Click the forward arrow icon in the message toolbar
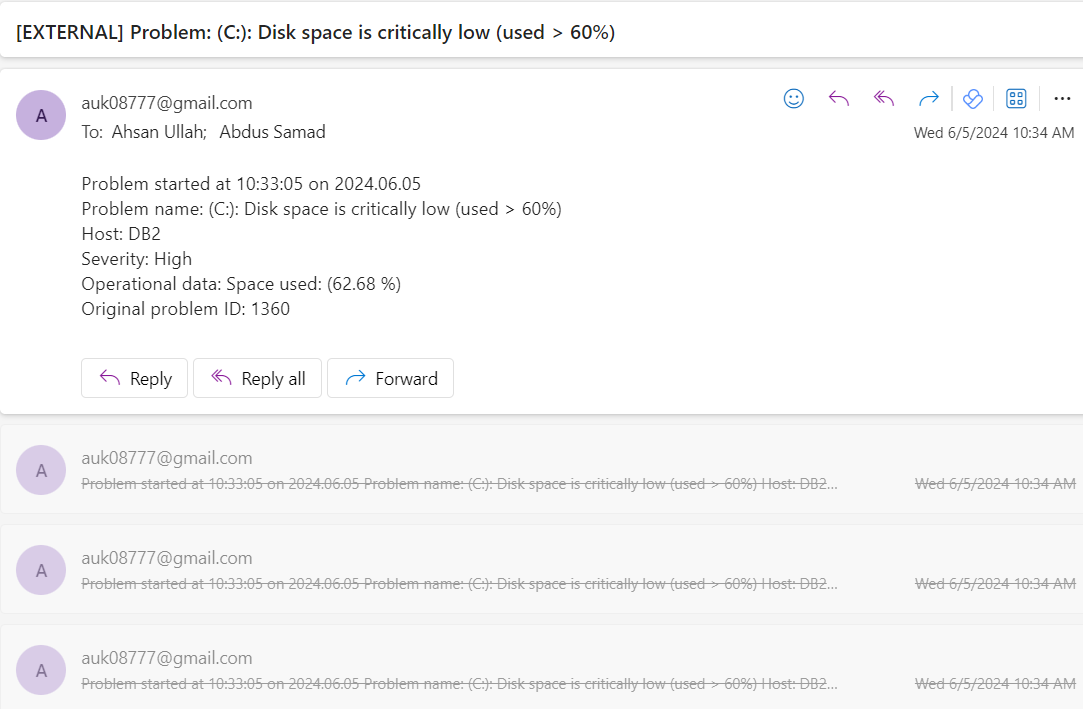 [928, 98]
